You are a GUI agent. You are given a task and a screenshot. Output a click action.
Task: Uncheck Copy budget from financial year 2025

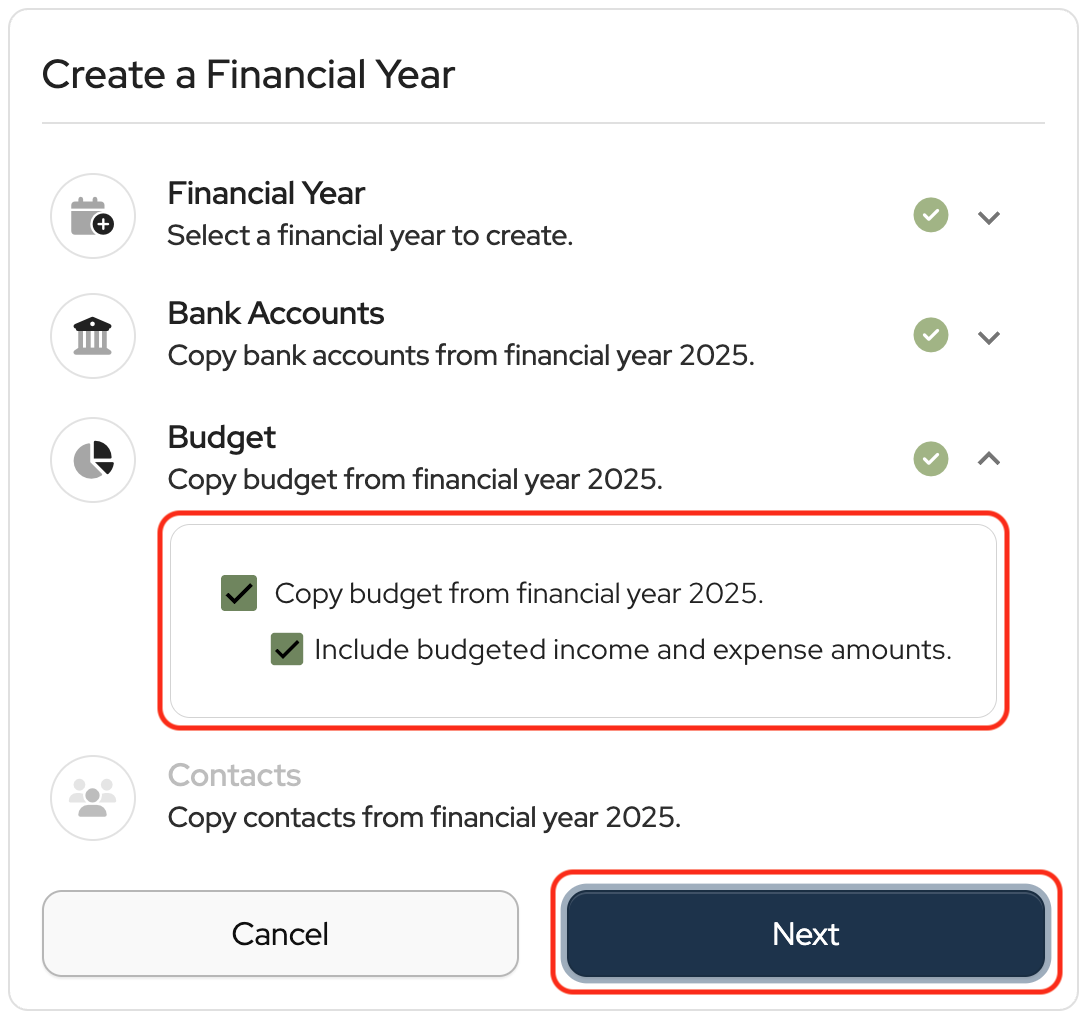[x=239, y=593]
